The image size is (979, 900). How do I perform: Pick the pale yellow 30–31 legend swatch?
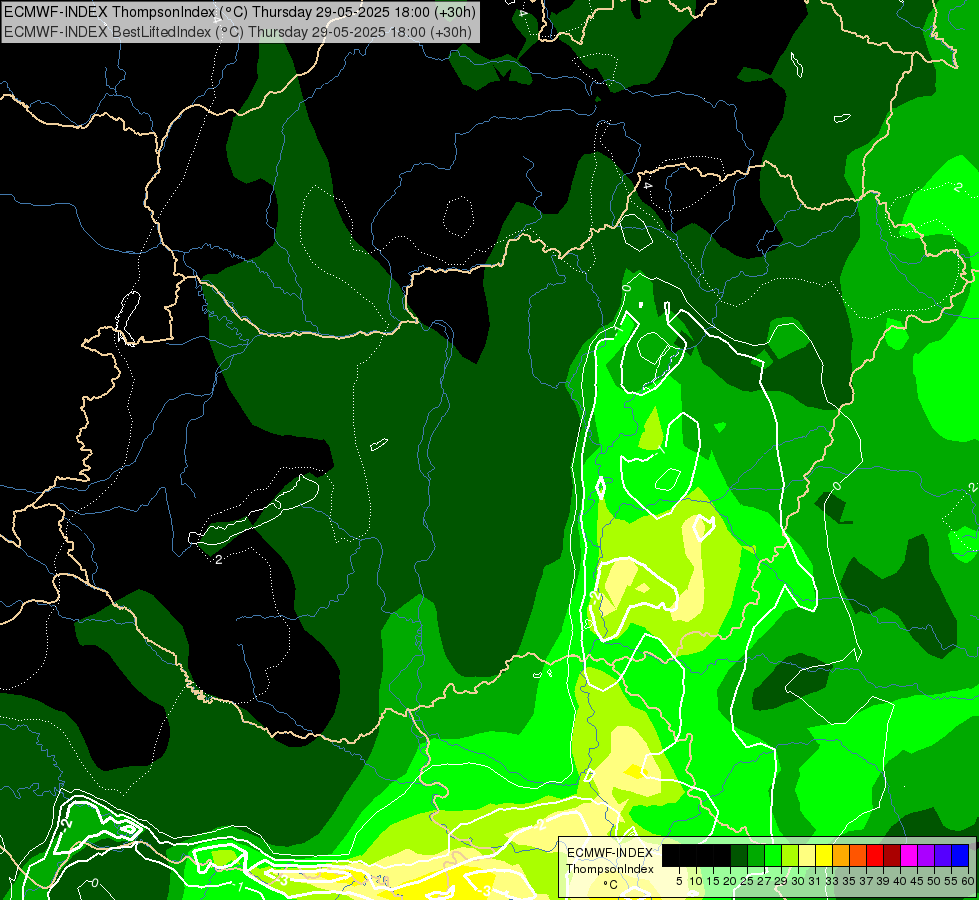coord(807,855)
